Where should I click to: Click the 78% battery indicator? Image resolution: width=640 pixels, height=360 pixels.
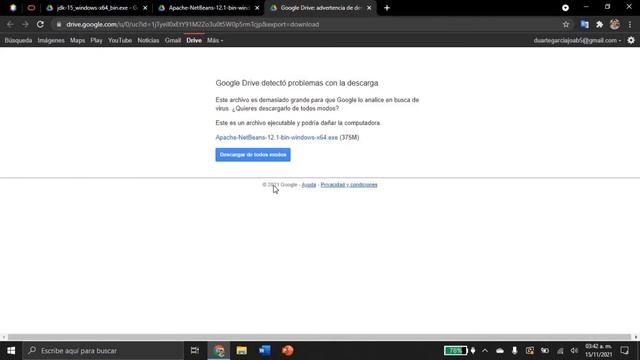click(456, 351)
